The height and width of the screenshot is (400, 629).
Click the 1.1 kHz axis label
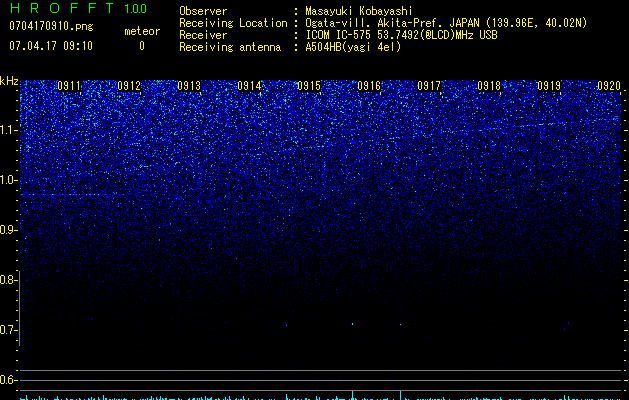click(9, 130)
